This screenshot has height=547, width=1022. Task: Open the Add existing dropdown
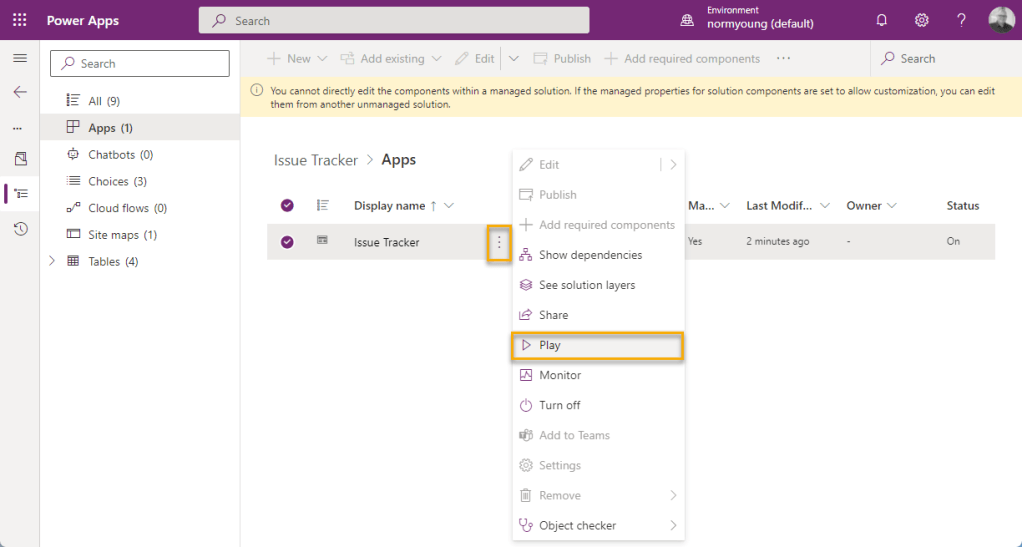(x=391, y=59)
